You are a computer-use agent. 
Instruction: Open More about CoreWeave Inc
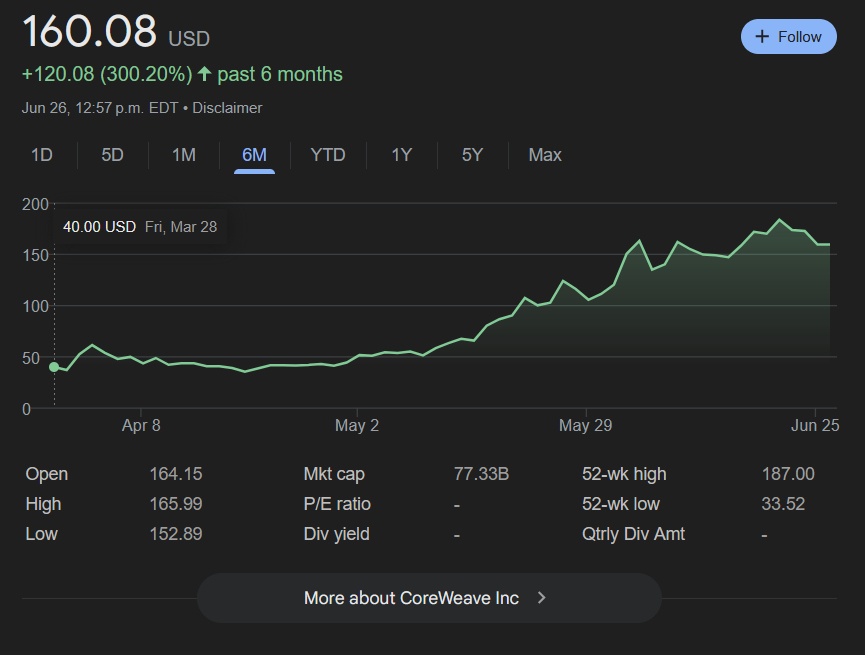(411, 598)
